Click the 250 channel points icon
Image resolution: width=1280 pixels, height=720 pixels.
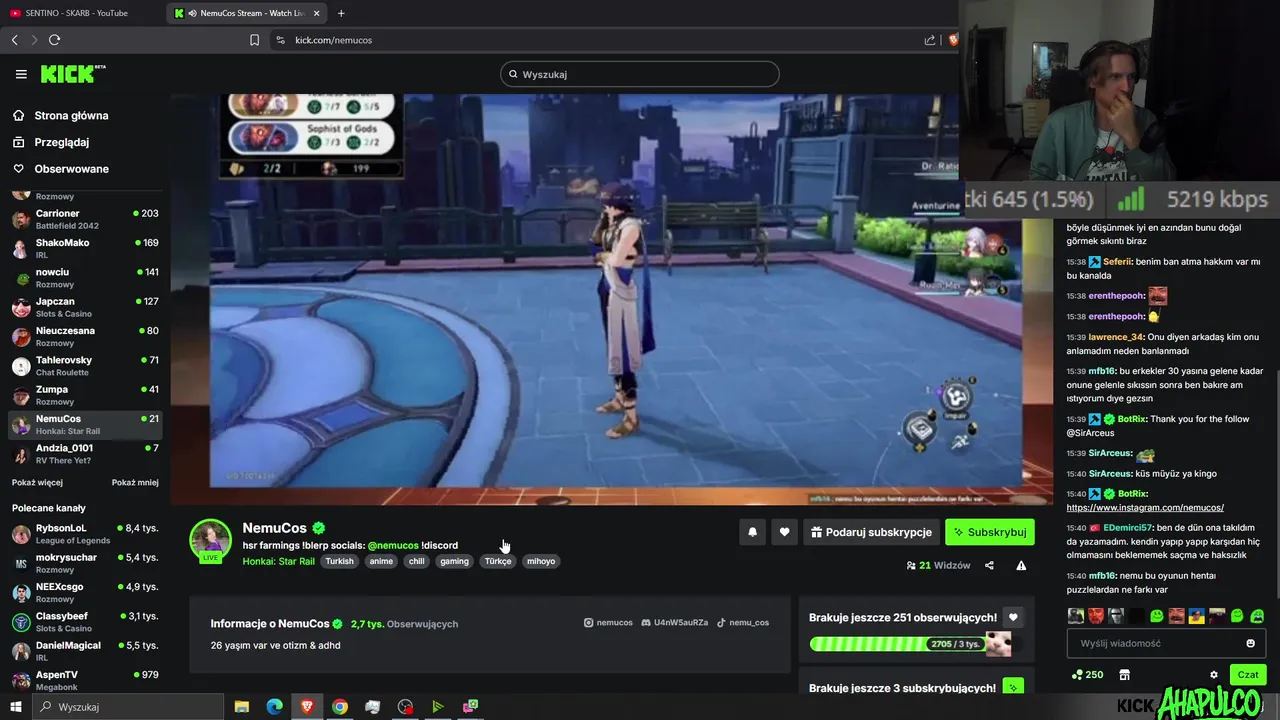tap(1087, 675)
